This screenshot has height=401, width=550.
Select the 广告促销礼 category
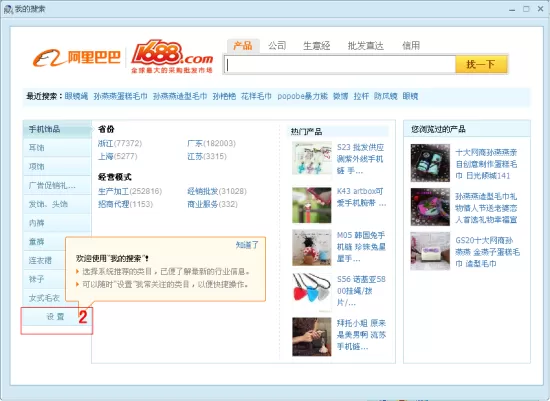pos(57,185)
